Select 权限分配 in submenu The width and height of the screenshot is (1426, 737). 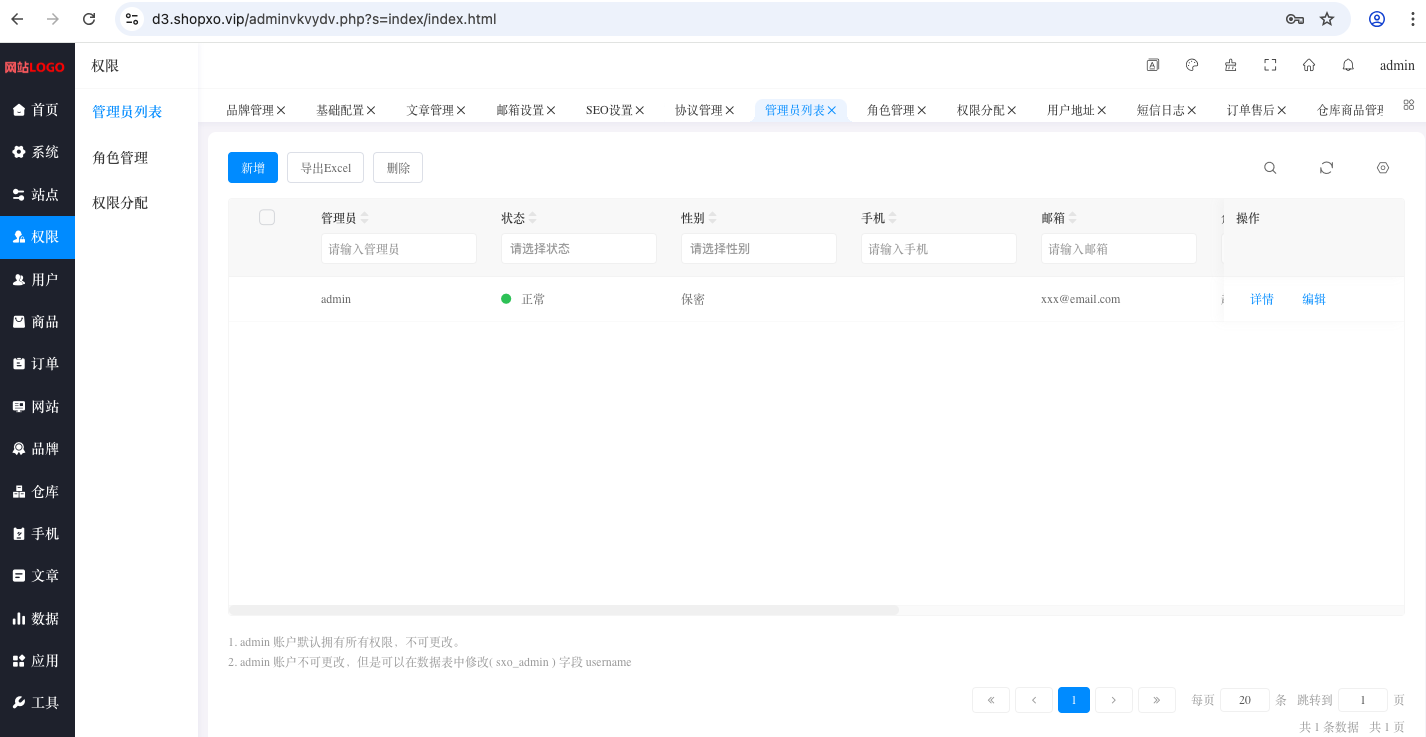[120, 203]
